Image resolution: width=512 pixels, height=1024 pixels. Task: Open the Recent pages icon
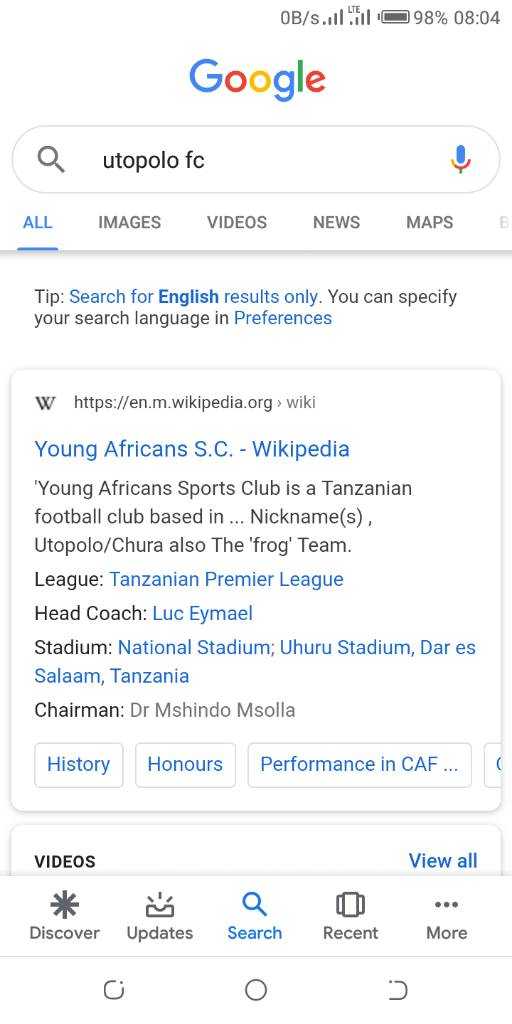coord(350,905)
